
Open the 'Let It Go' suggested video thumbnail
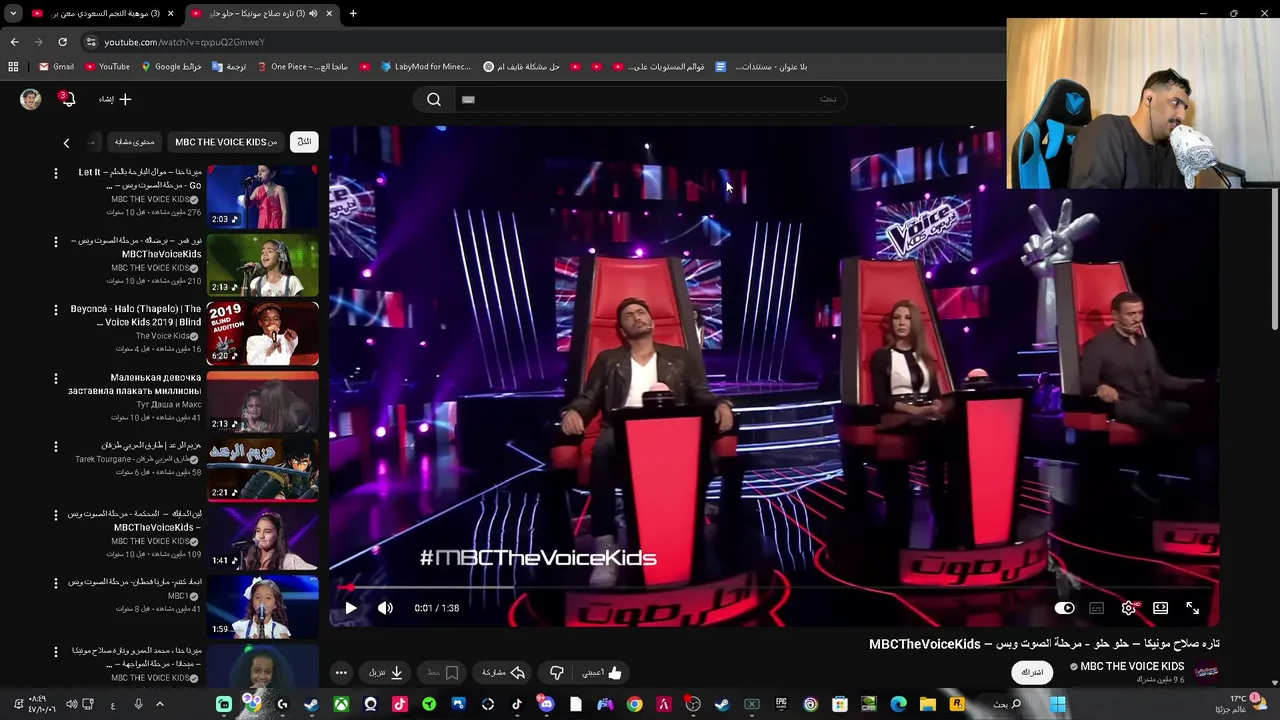tap(262, 197)
